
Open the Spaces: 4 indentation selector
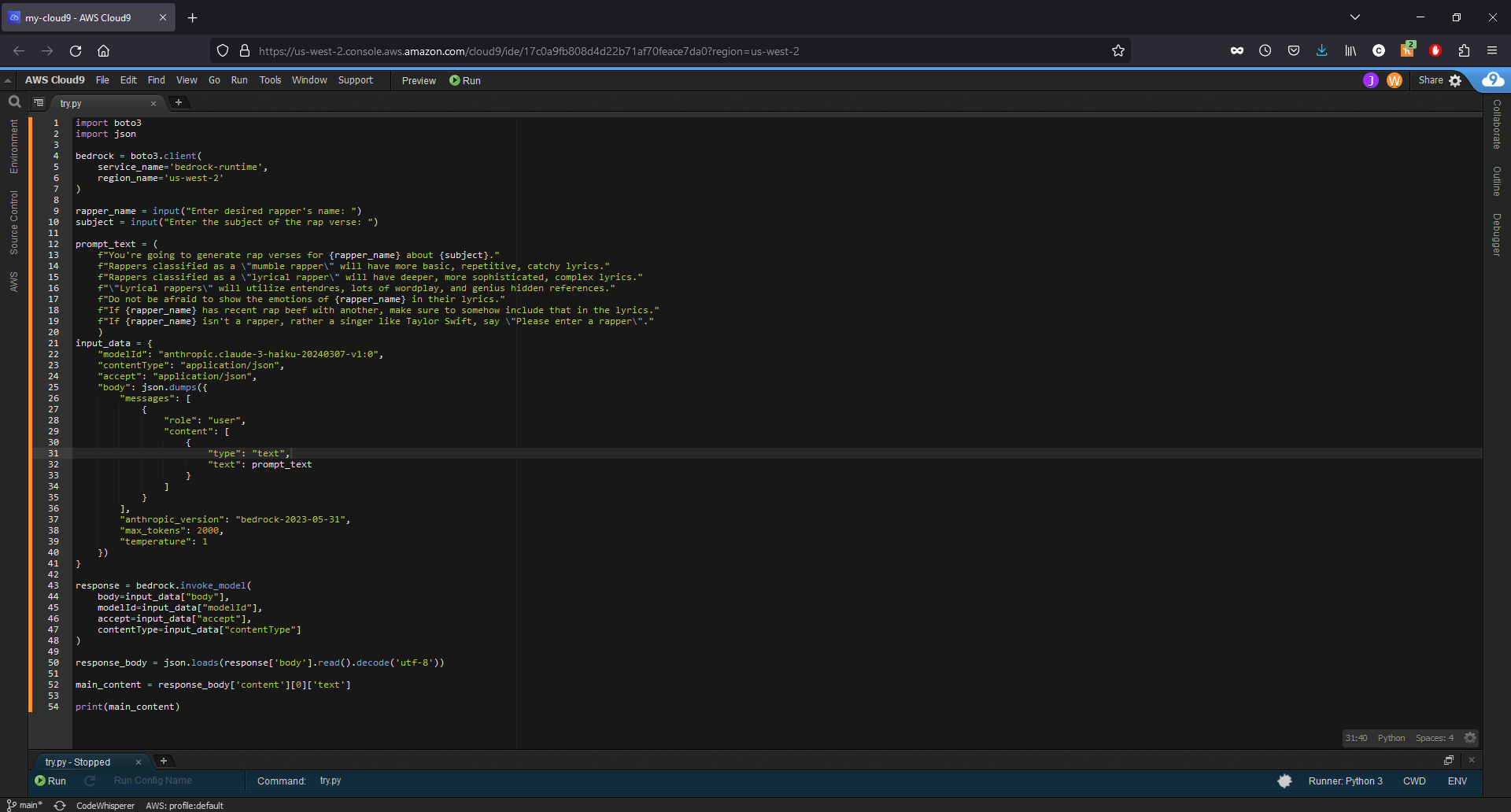[x=1434, y=738]
